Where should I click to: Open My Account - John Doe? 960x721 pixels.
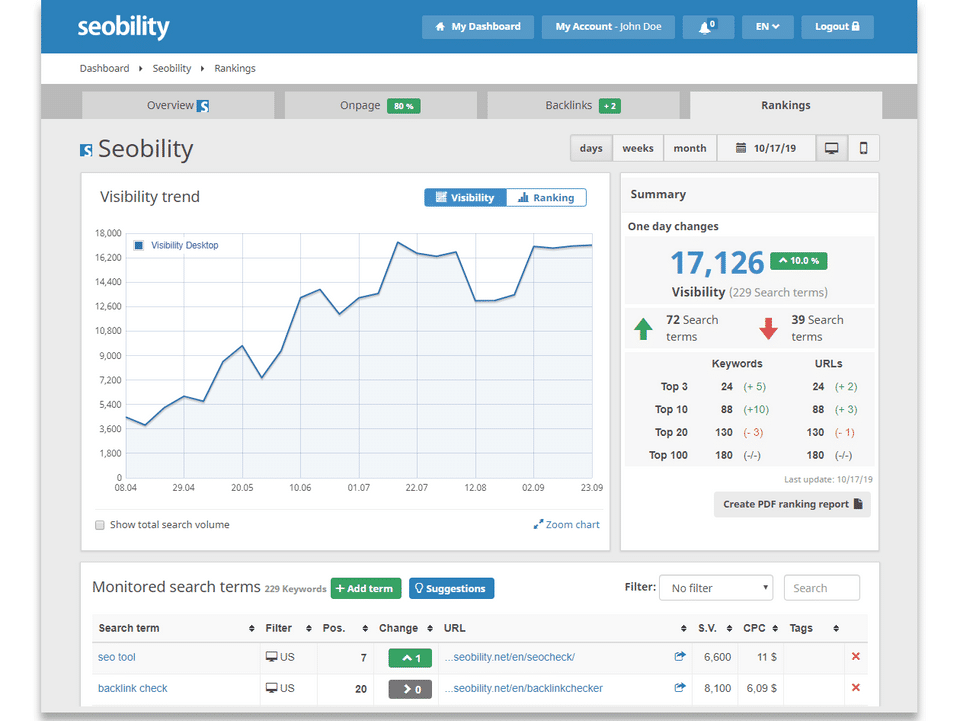[x=608, y=27]
